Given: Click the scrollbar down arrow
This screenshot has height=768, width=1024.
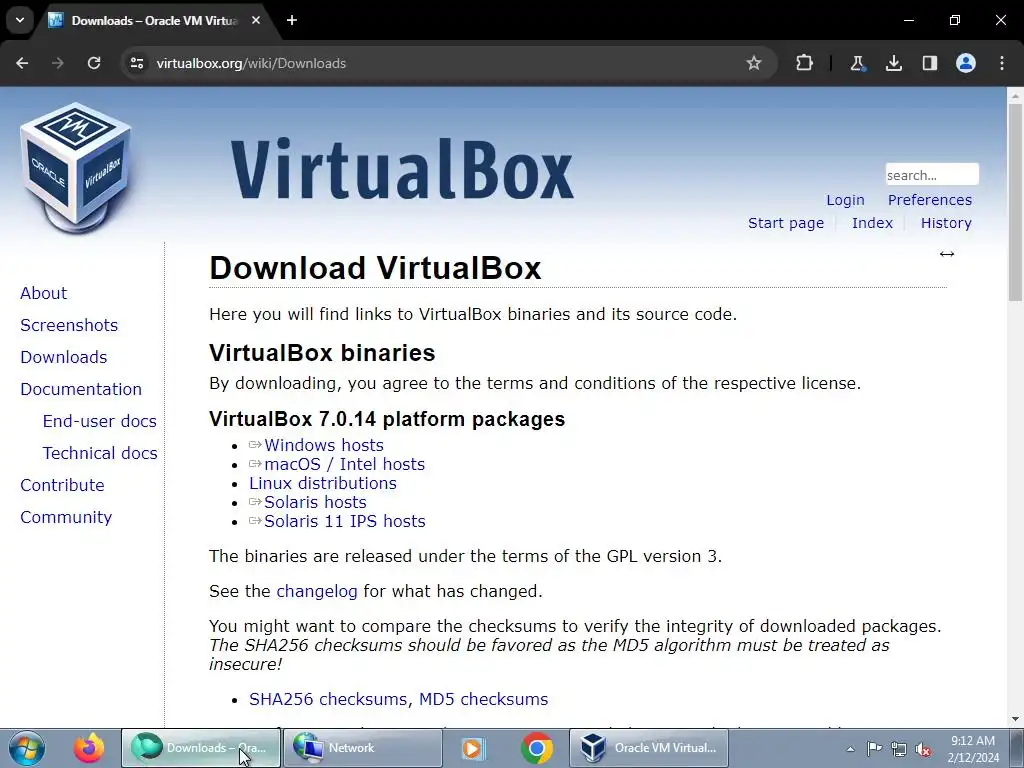Looking at the screenshot, I should click(x=1015, y=719).
